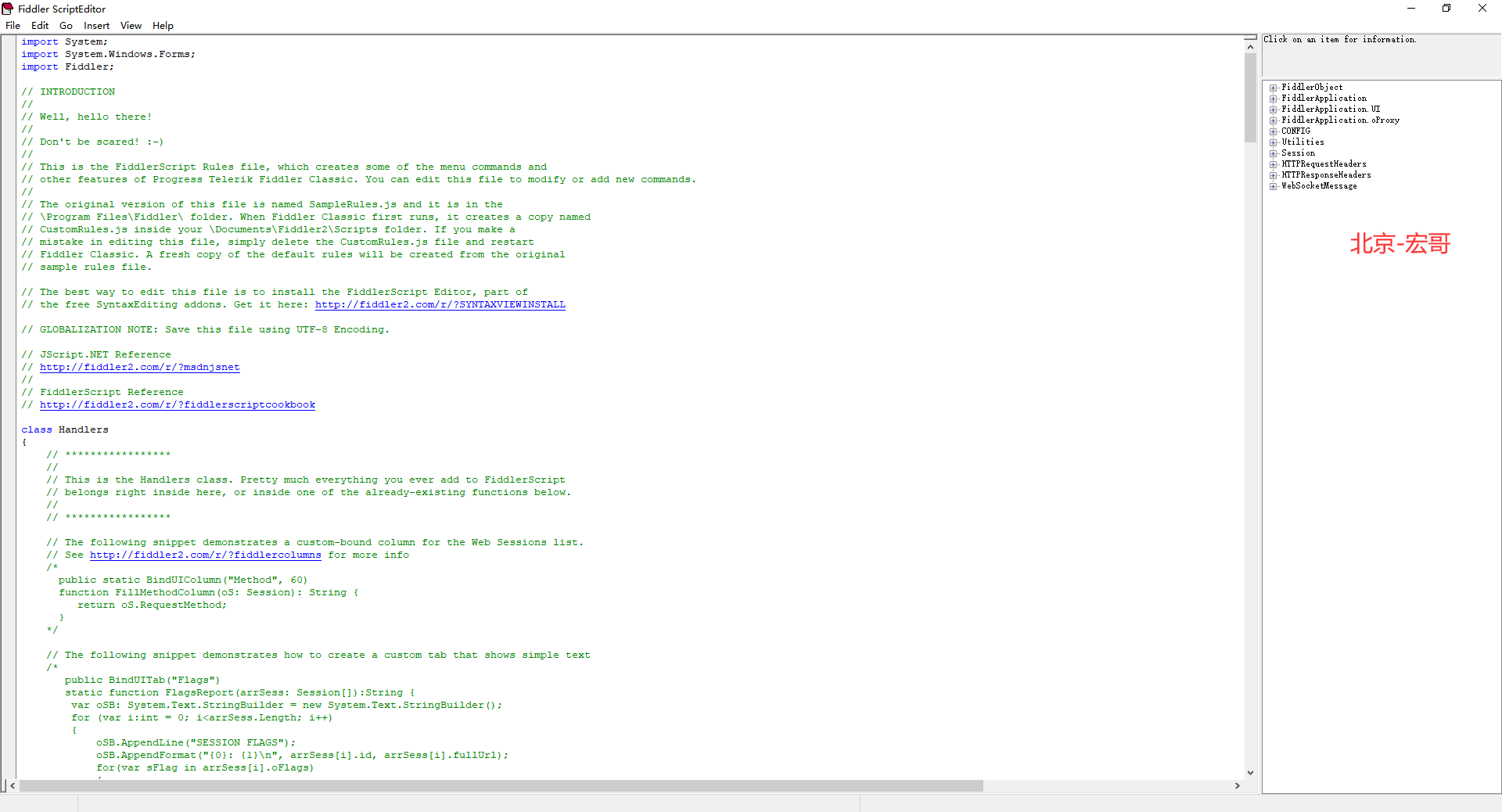Select FiddlerObject in the class tree
The width and height of the screenshot is (1502, 812).
(1312, 88)
